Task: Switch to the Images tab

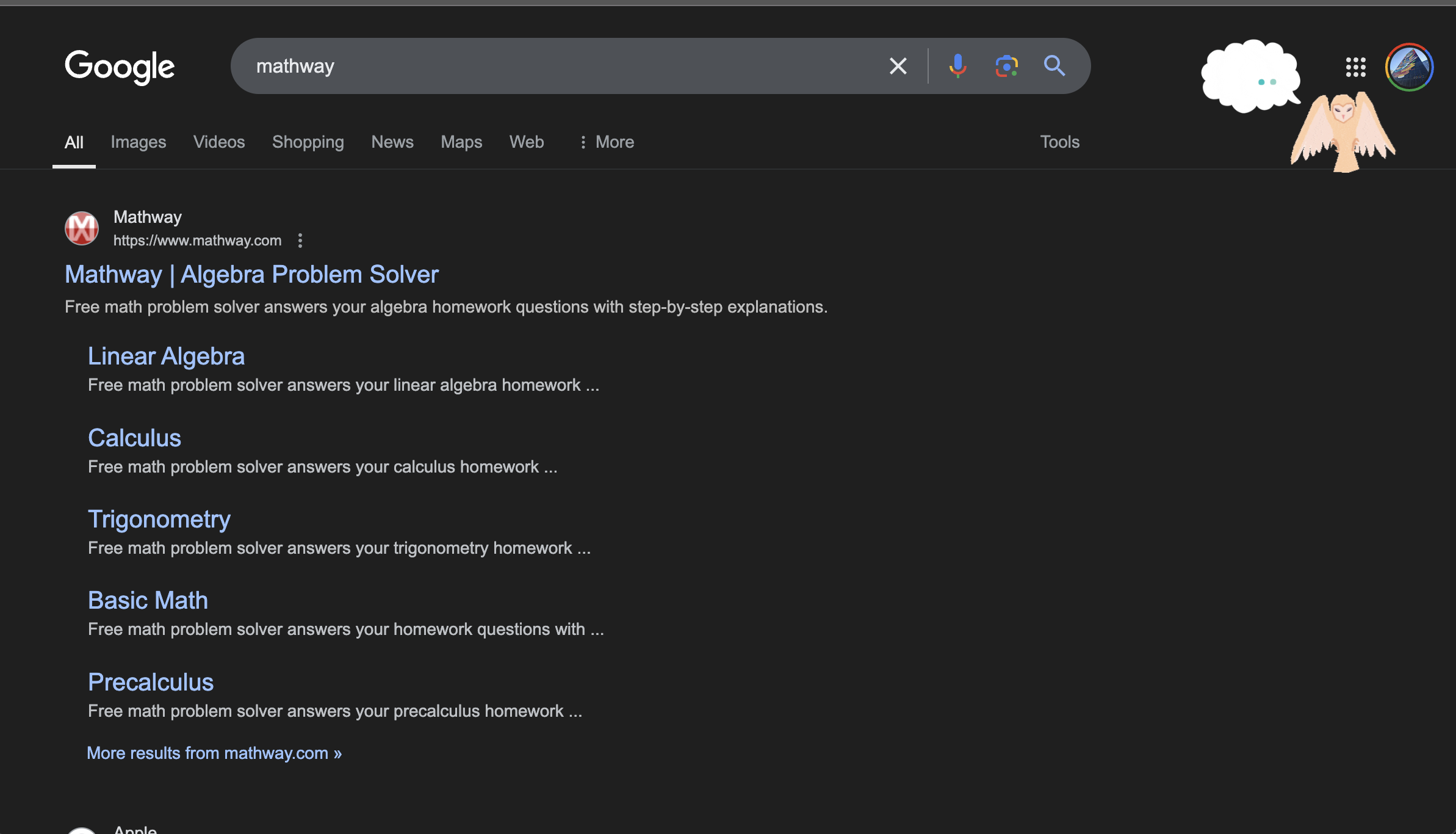Action: 139,142
